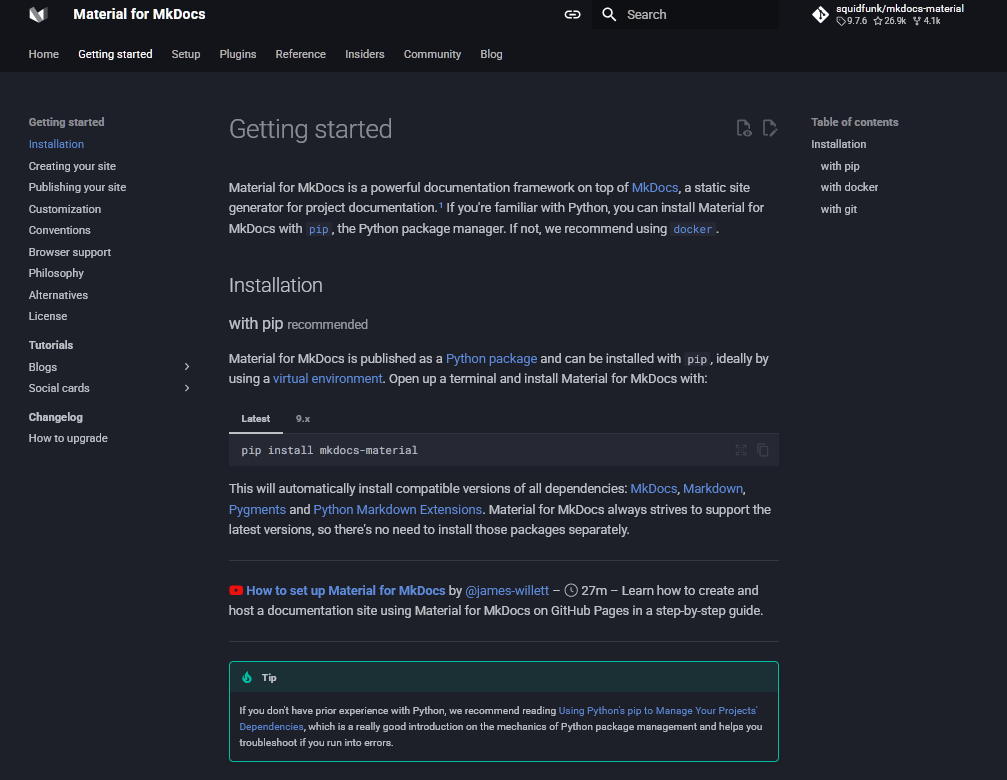The image size is (1007, 780).
Task: View source of this page icon
Action: [x=744, y=128]
